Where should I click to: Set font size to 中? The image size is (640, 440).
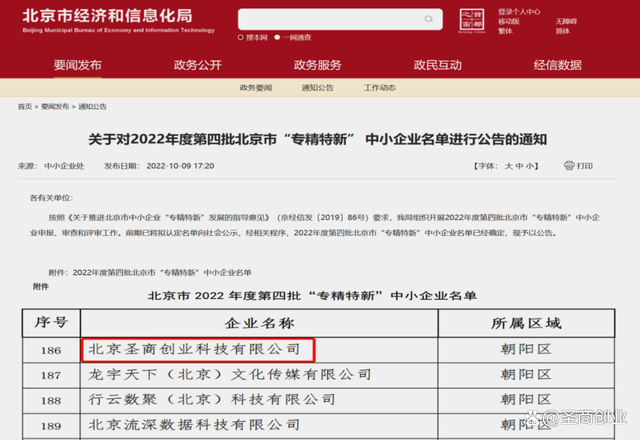(x=519, y=166)
